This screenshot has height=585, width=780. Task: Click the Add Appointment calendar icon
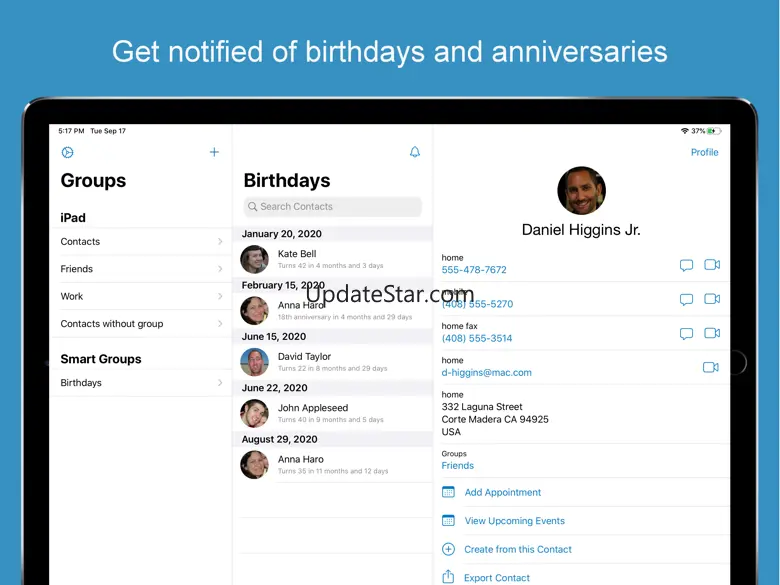(448, 492)
